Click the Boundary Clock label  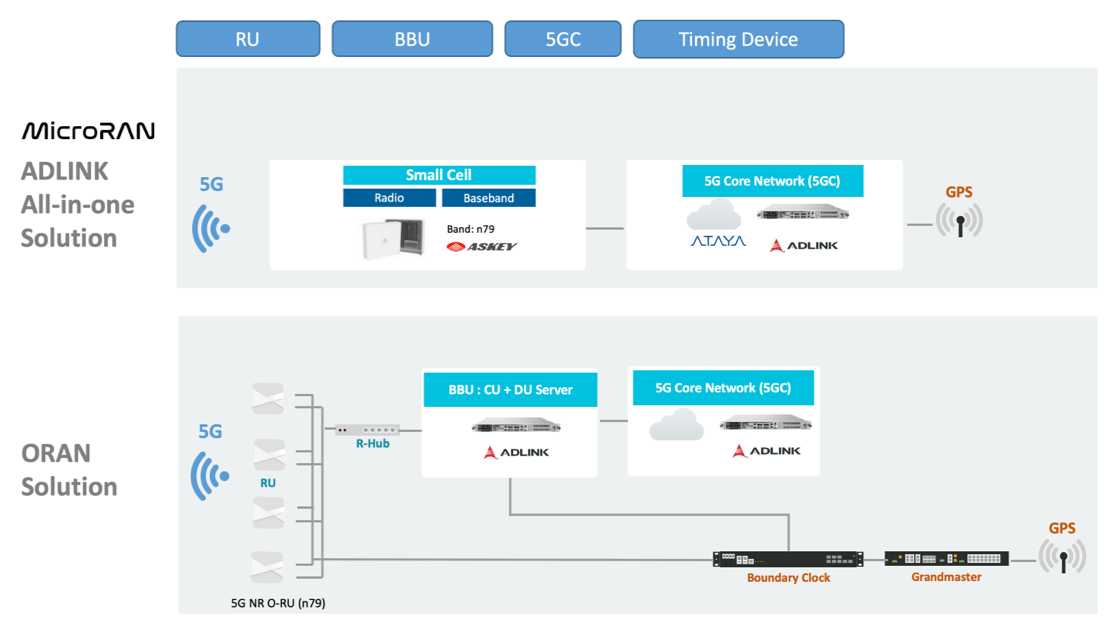789,578
